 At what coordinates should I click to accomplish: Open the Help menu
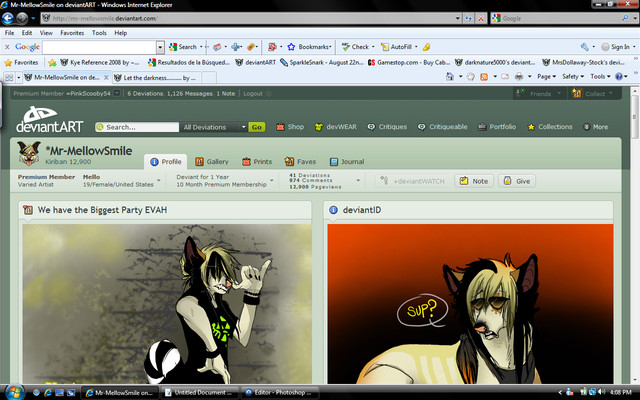point(120,33)
